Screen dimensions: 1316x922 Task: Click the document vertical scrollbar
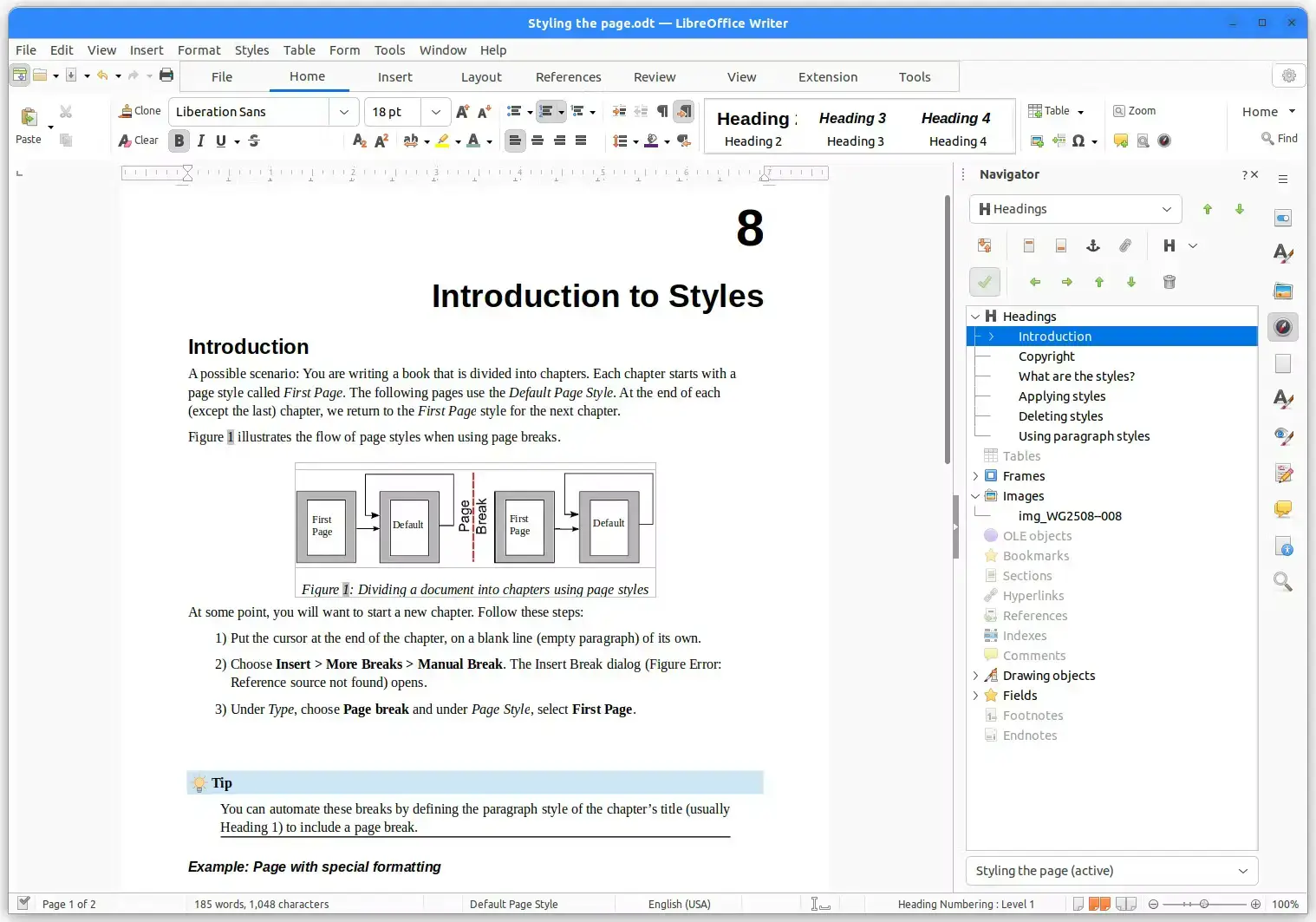[x=948, y=330]
